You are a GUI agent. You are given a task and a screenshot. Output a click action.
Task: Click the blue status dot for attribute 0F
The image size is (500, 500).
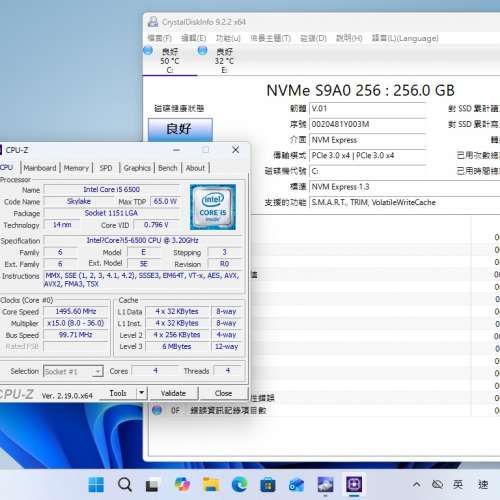pos(157,410)
